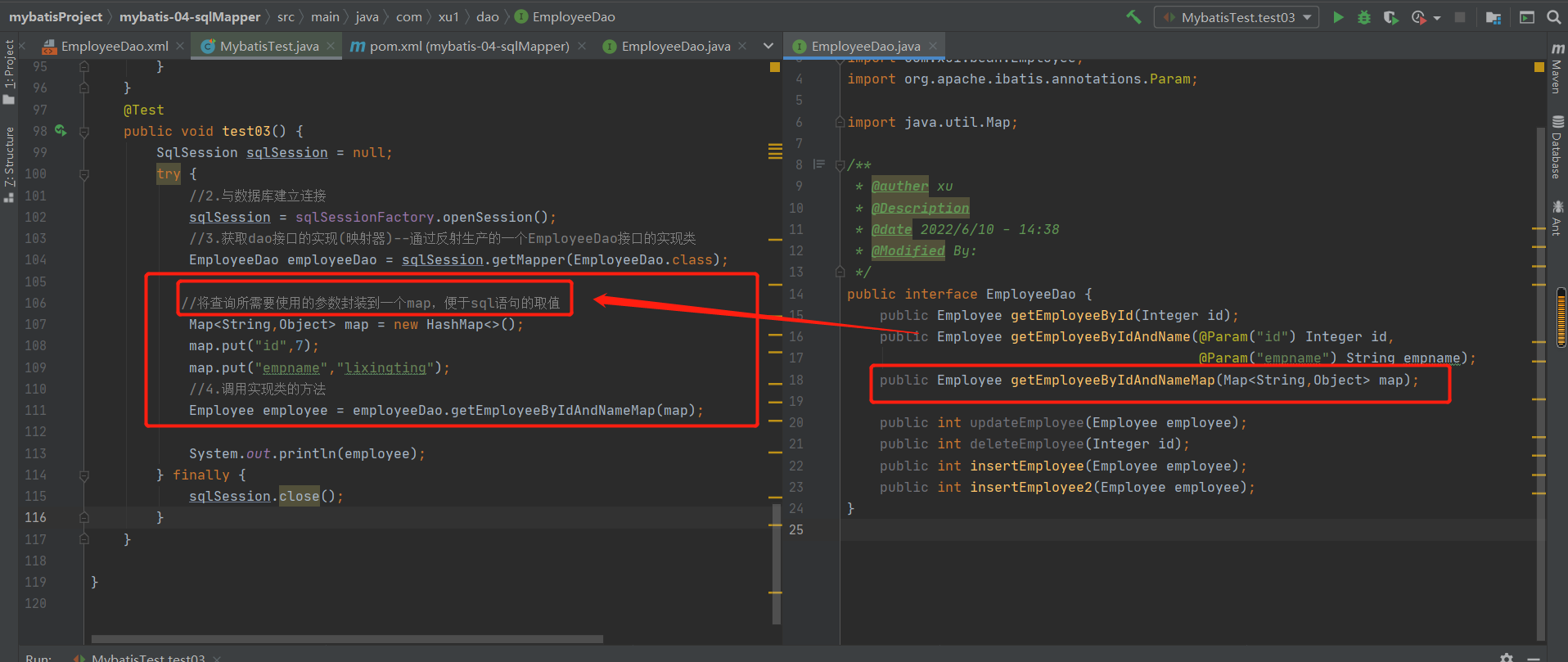The image size is (1568, 662).
Task: Click the src breadcrumb
Action: point(286,16)
